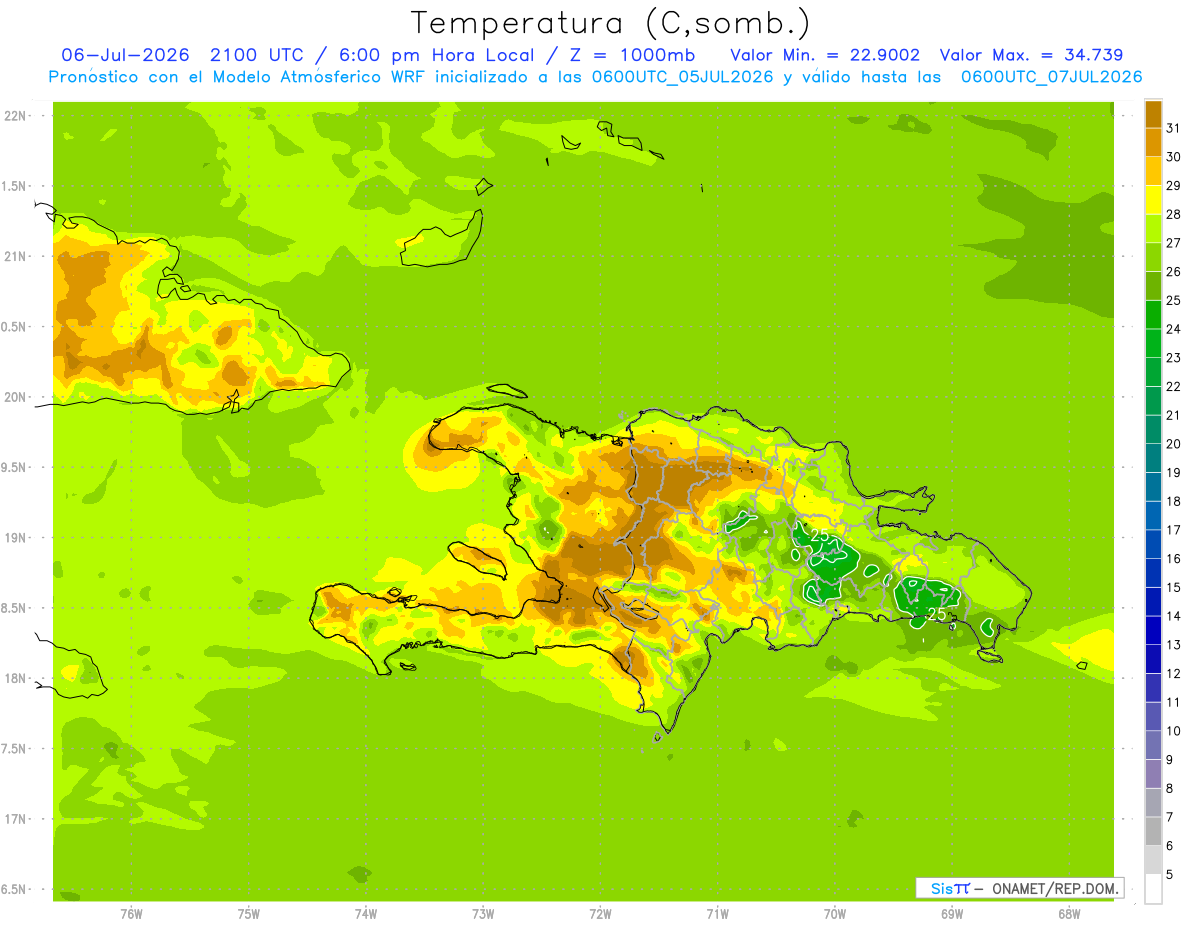Click the legend value "16"
Viewport: 1200px width, 927px height.
[1173, 559]
